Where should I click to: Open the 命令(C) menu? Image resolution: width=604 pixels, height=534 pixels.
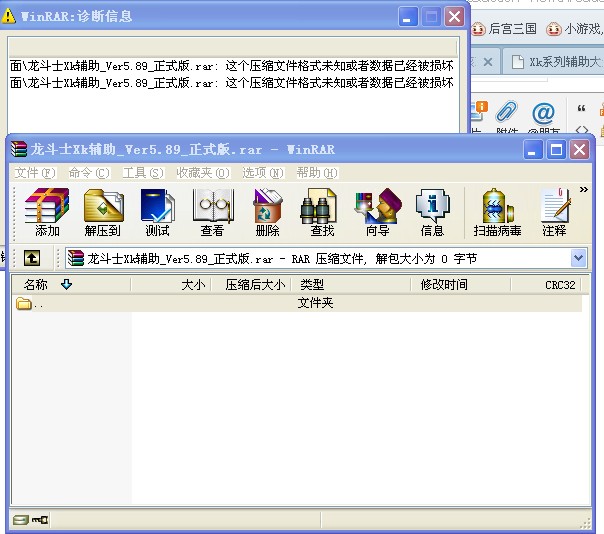coord(89,173)
